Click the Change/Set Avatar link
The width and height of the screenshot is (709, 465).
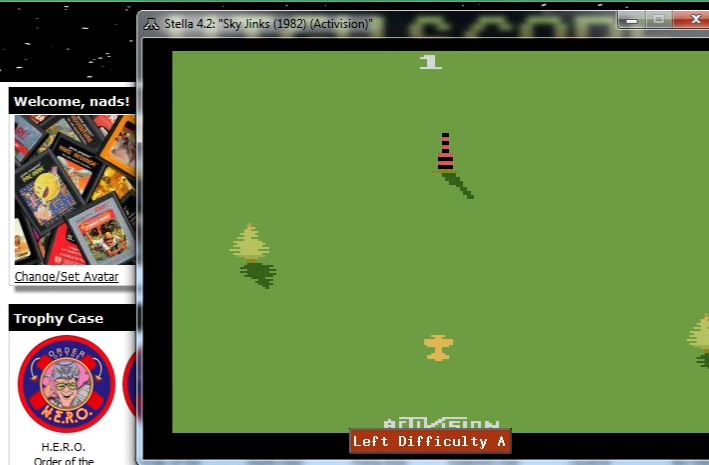pyautogui.click(x=66, y=276)
